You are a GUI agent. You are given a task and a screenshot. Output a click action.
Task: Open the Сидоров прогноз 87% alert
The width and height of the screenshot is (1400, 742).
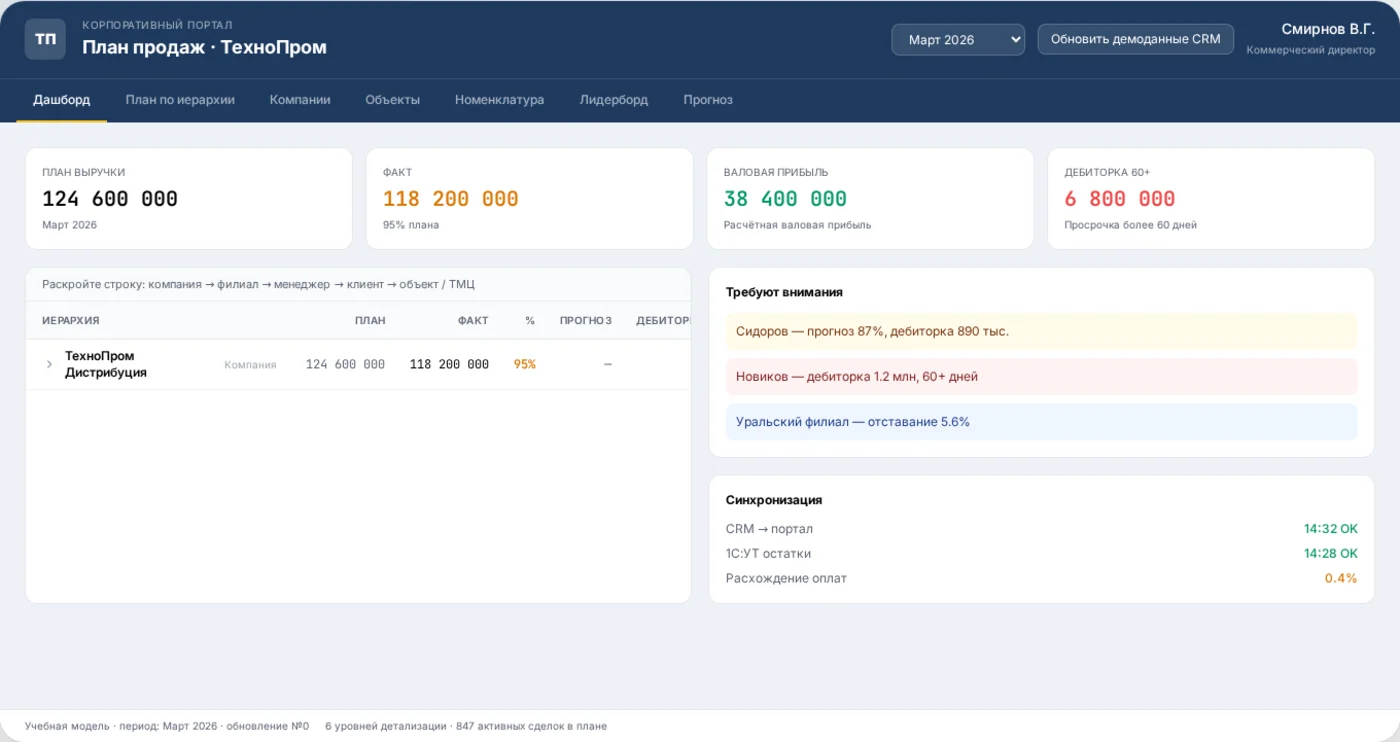1041,331
